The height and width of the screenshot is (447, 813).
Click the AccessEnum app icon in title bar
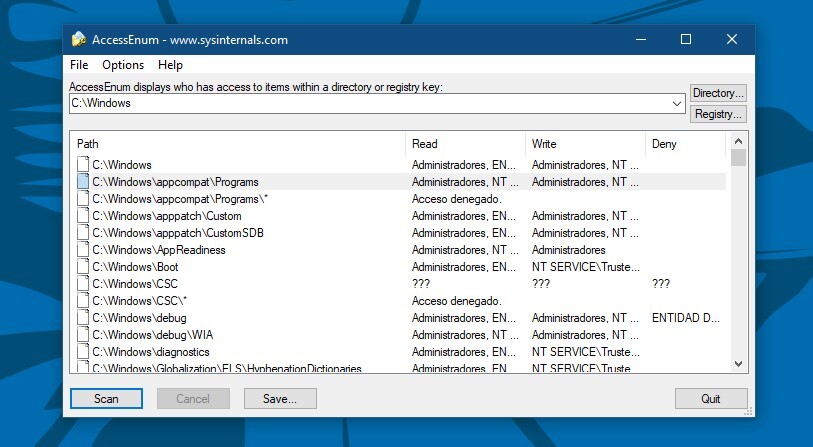(79, 39)
